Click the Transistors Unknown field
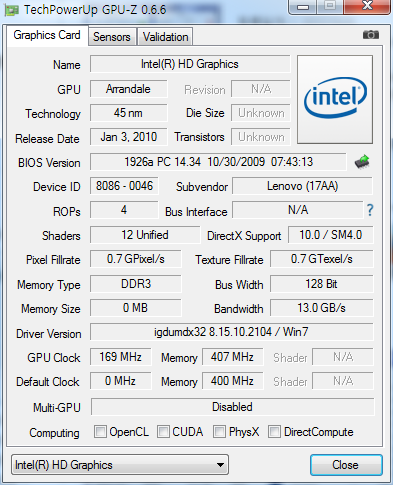Viewport: 393px width, 485px height. 261,137
